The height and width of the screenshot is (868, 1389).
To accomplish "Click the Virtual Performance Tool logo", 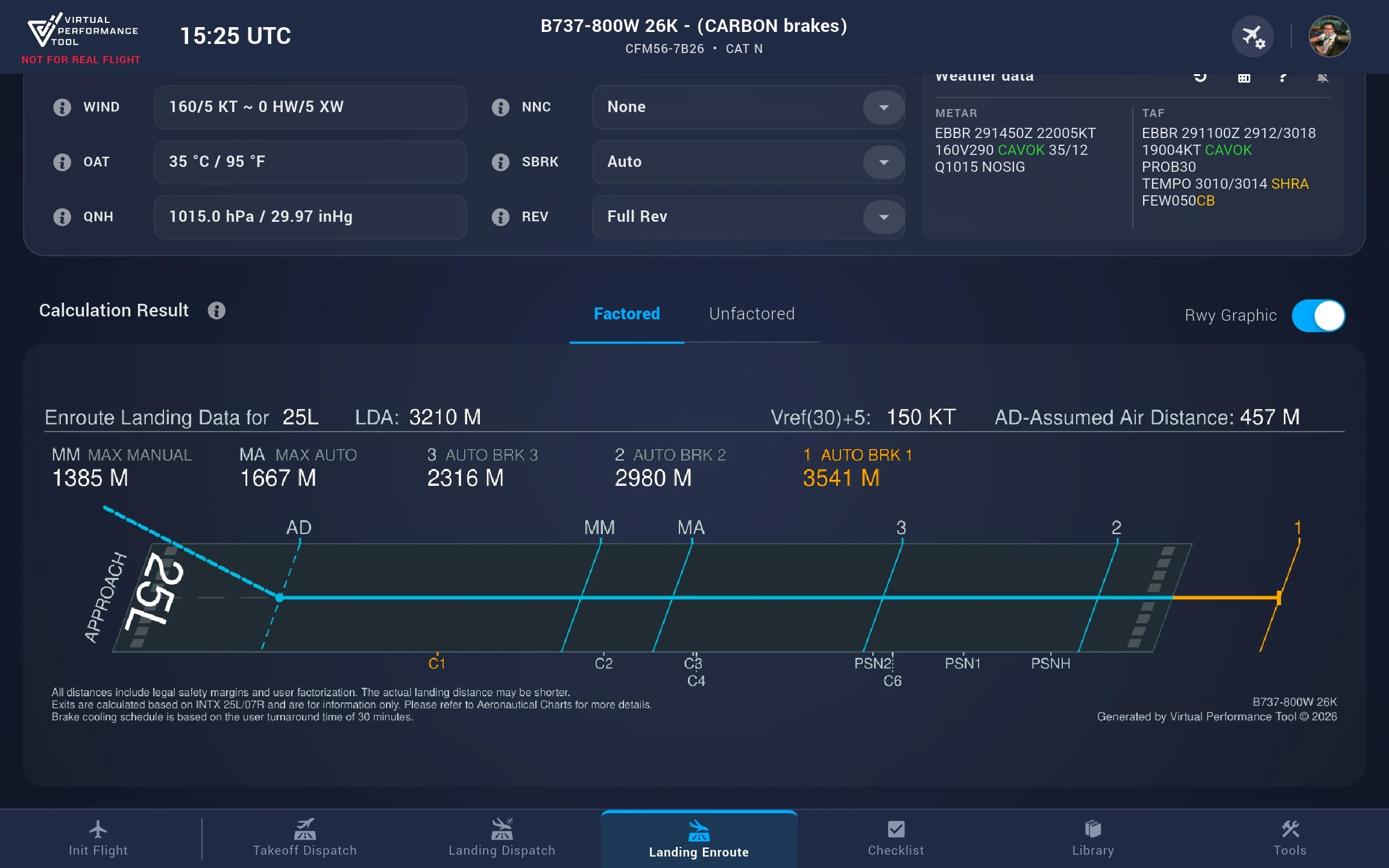I will (x=83, y=31).
